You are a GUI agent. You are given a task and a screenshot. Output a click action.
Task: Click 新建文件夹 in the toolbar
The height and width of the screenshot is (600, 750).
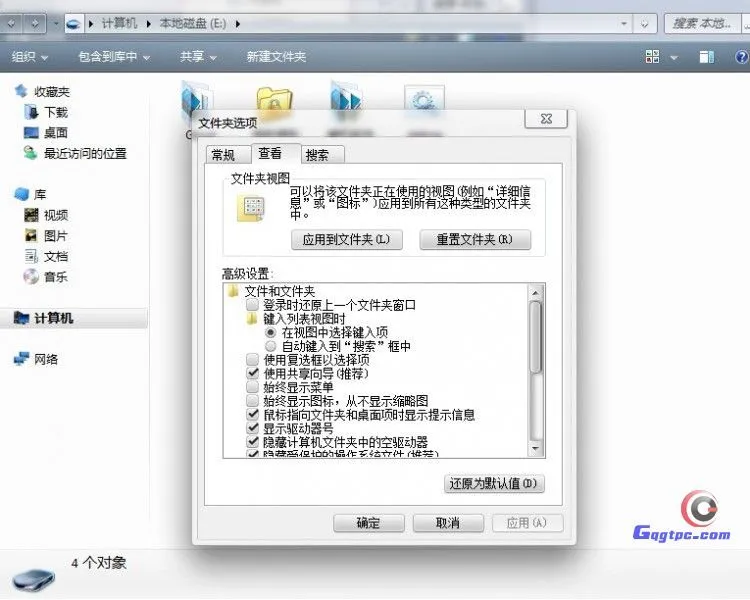pyautogui.click(x=276, y=57)
